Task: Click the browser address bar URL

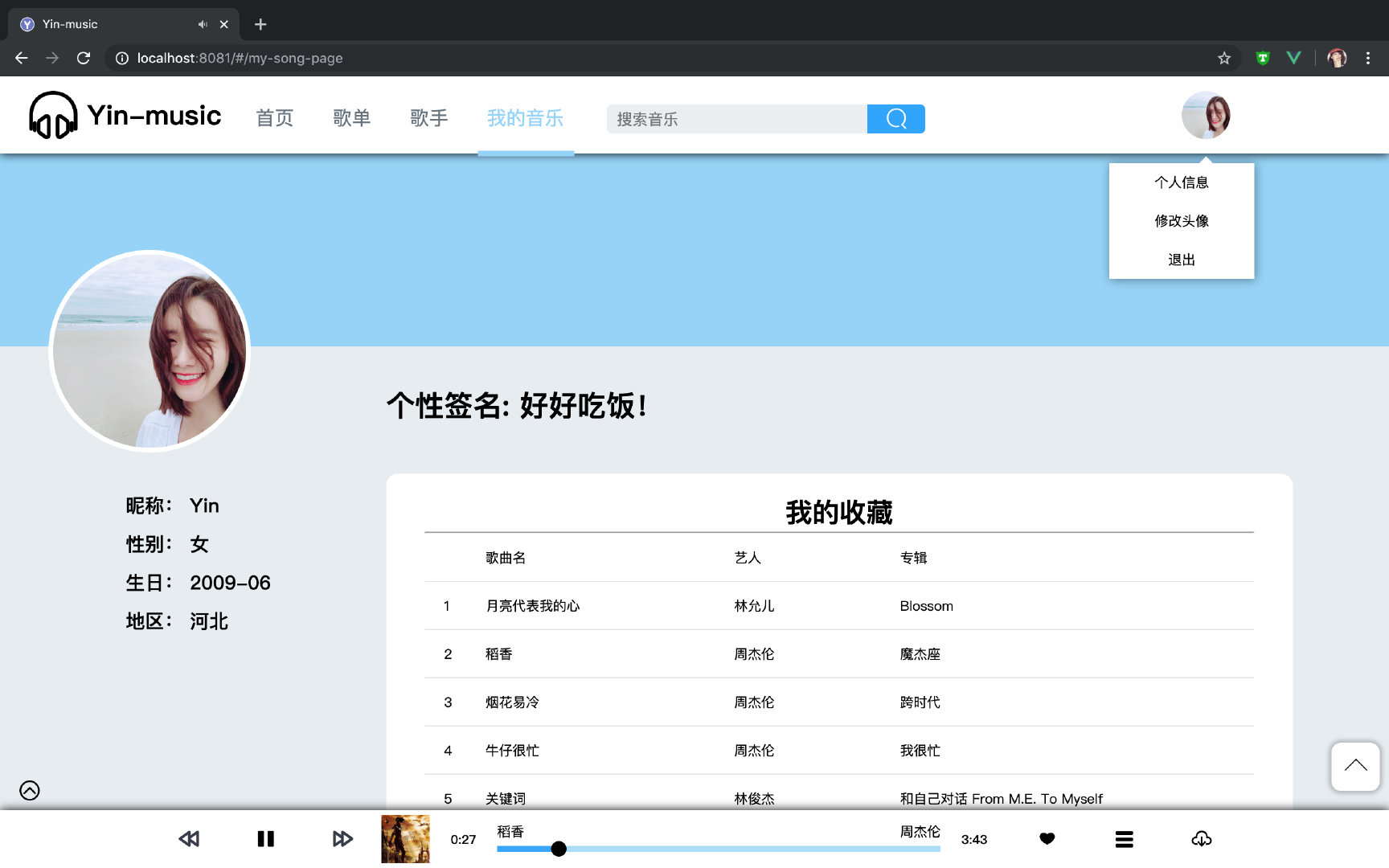Action: pyautogui.click(x=240, y=58)
